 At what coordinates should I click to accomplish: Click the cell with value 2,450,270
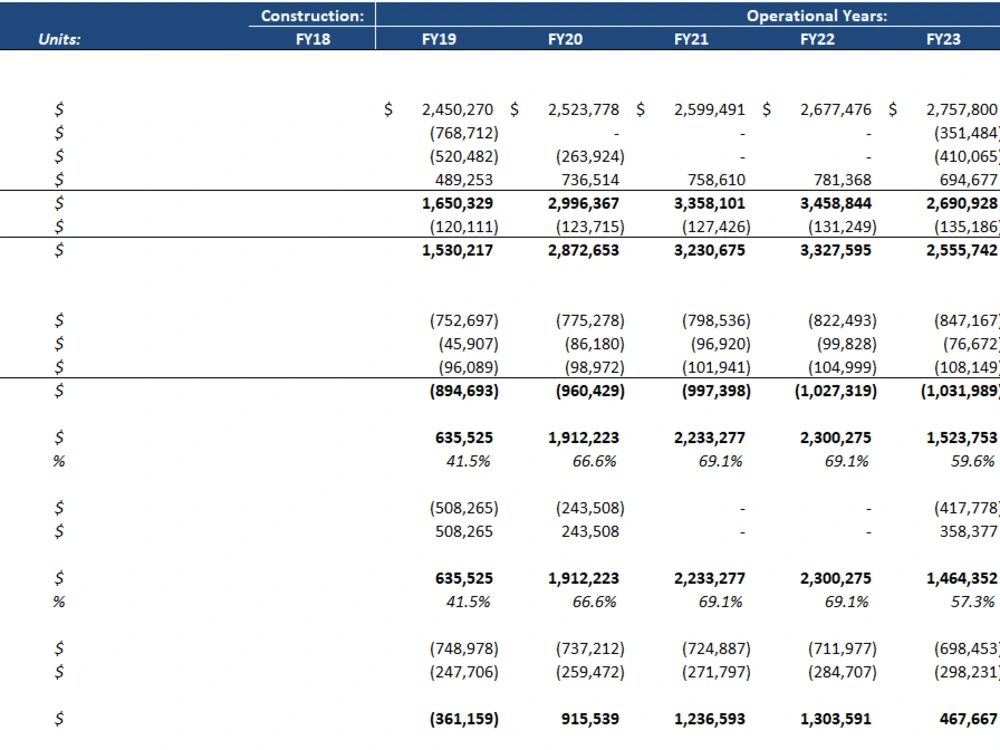[457, 110]
